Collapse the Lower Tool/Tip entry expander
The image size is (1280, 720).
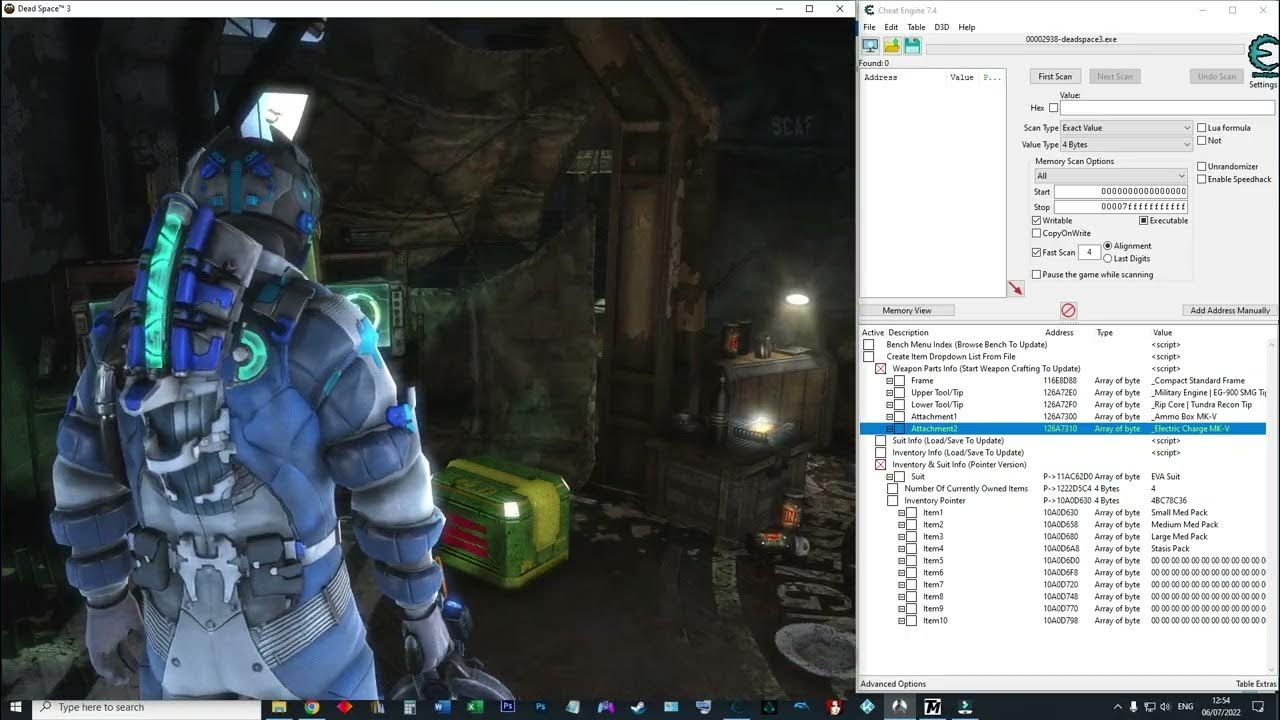890,405
